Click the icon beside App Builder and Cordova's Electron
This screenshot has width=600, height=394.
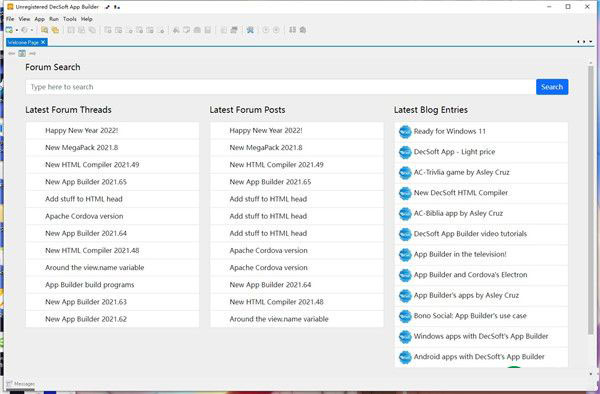(x=405, y=275)
